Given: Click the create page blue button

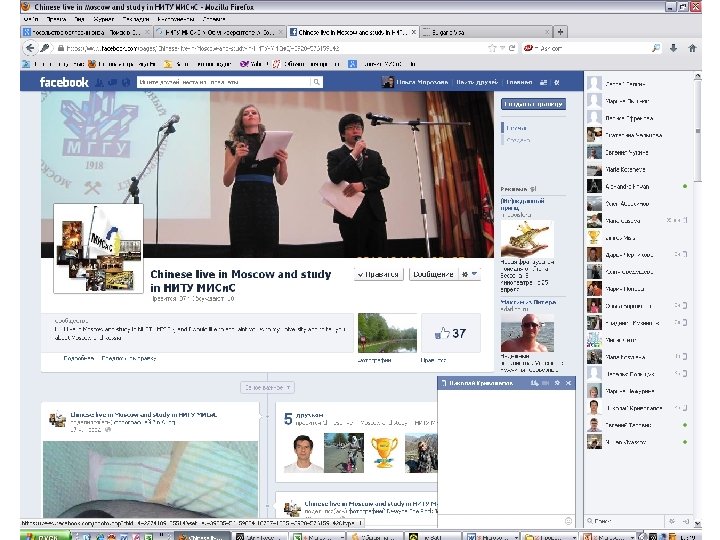Looking at the screenshot, I should pyautogui.click(x=533, y=104).
